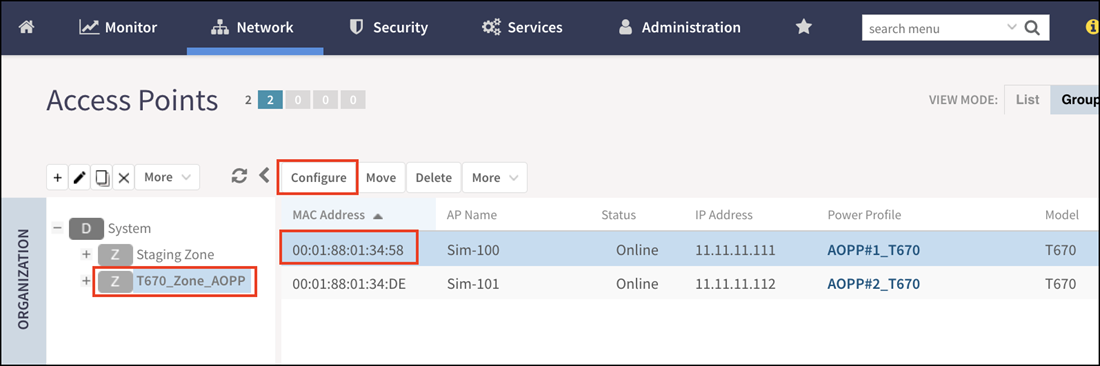Clone the selected zone icon
Screen dimensions: 1100x366
[x=102, y=177]
